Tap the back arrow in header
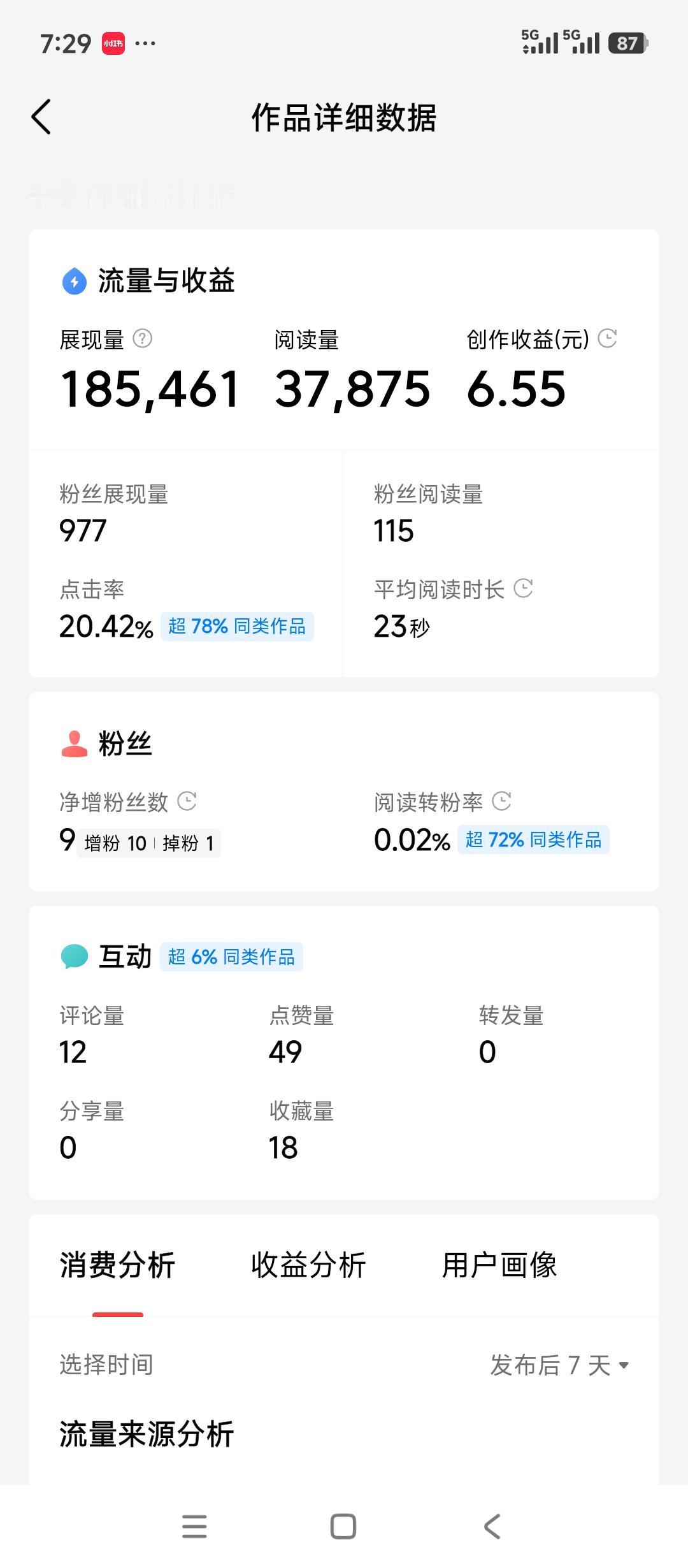Screen dimensions: 688x1568 [x=41, y=117]
